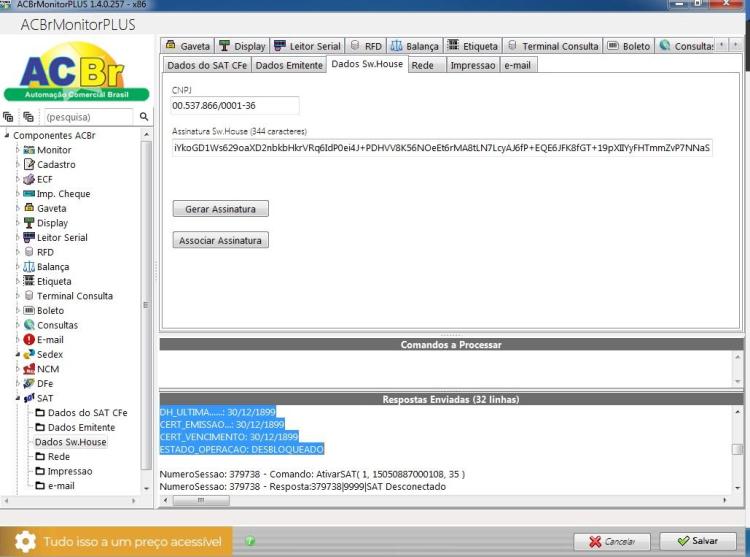Image resolution: width=750 pixels, height=557 pixels.
Task: Click the Boleto icon in the tree
Action: [29, 310]
